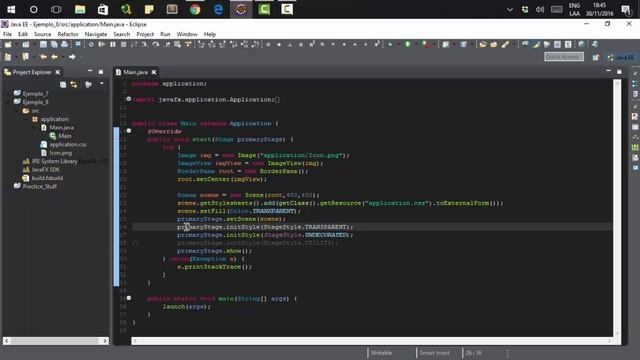
Task: Open the Source menu
Action: [x=42, y=34]
